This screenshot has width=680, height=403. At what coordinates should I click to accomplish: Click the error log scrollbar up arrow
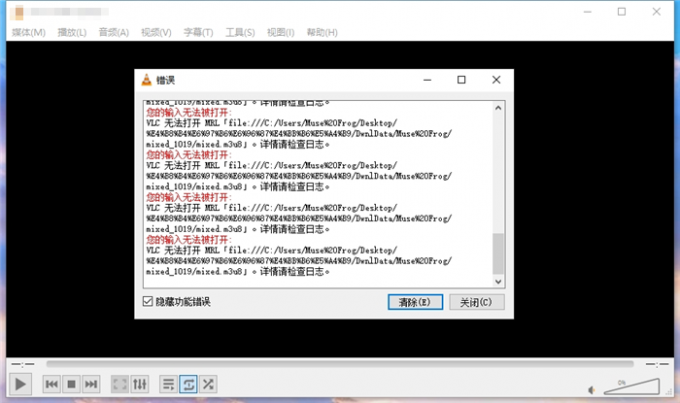(x=498, y=108)
